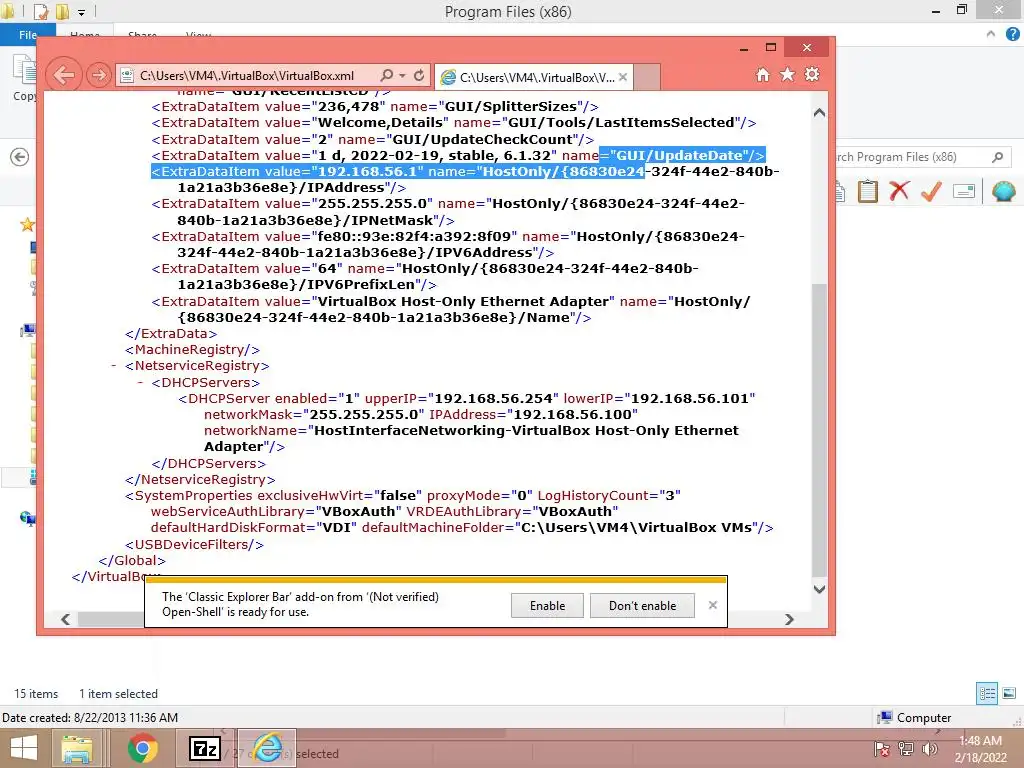Open the File tab in Explorer
The image size is (1024, 768).
tap(27, 35)
